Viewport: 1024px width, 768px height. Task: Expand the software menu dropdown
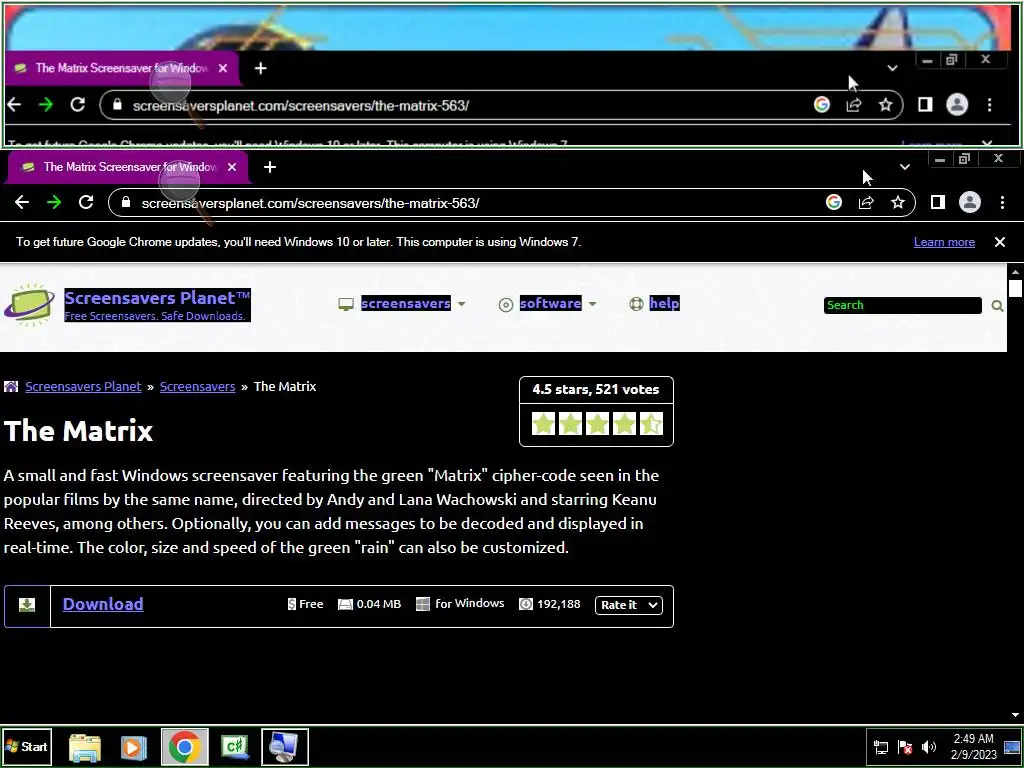coord(592,304)
